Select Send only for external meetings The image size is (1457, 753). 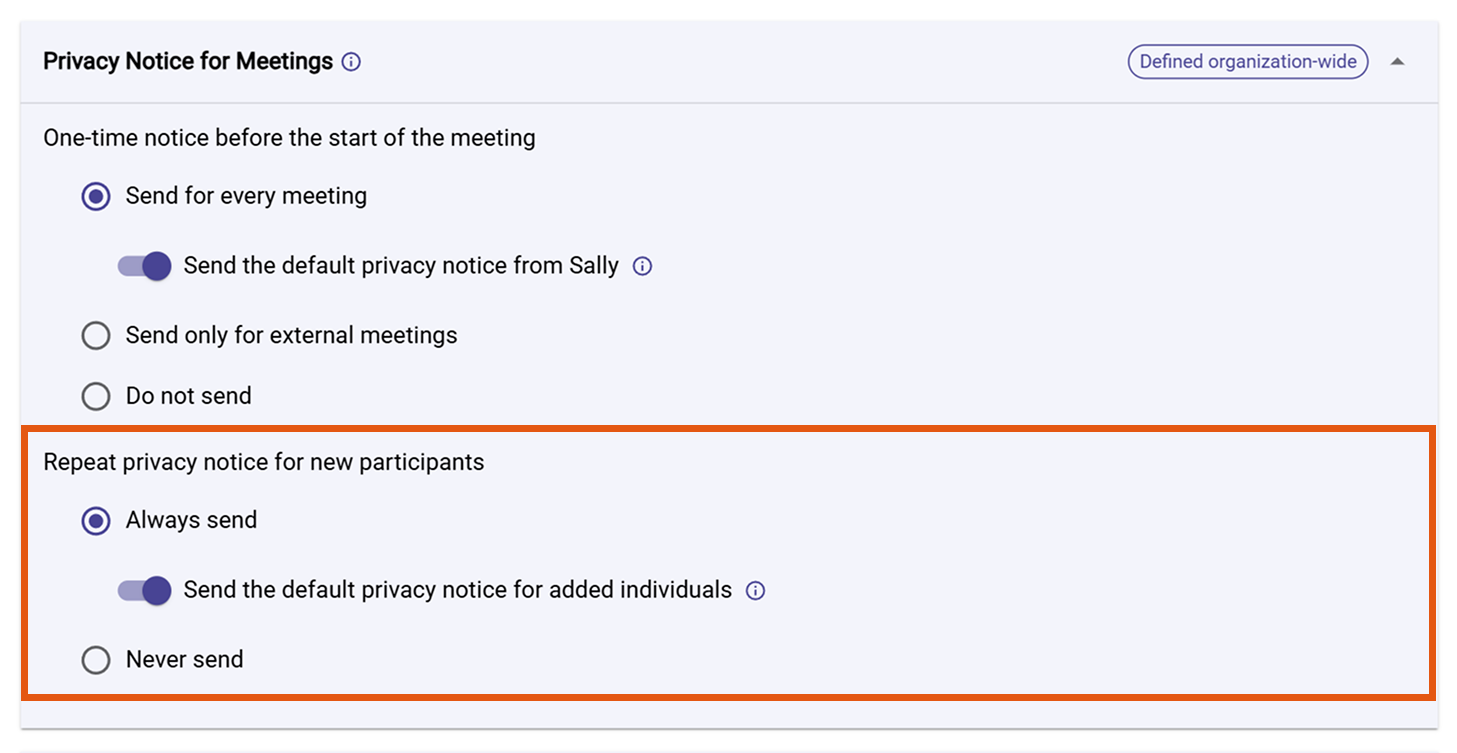(95, 335)
